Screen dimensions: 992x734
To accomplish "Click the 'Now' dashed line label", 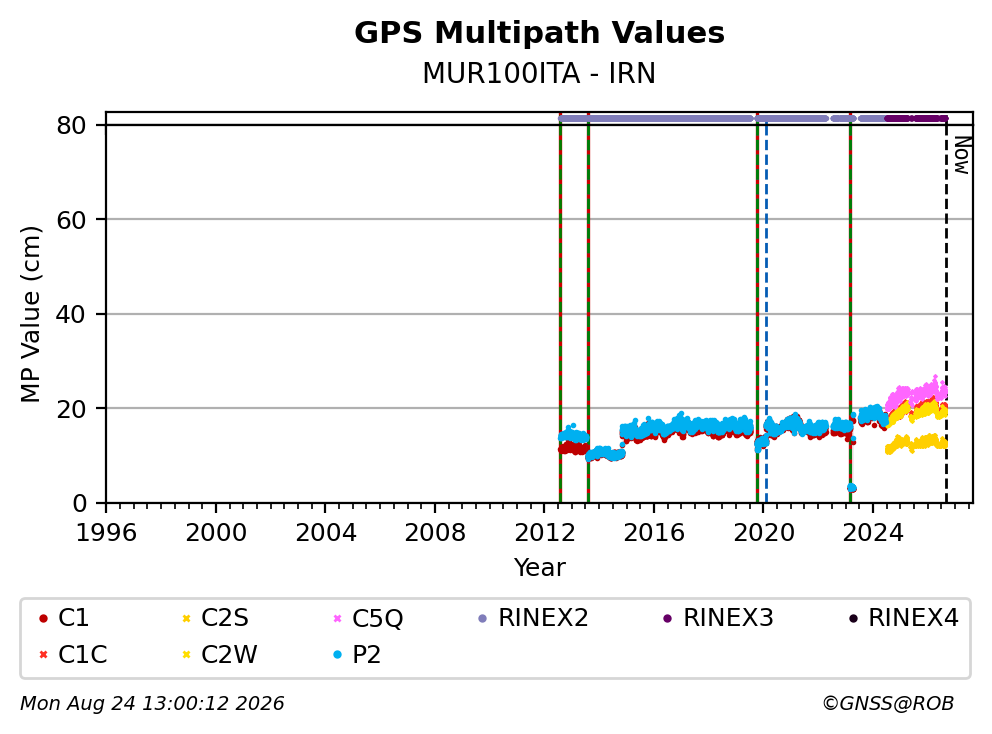I will 963,155.
